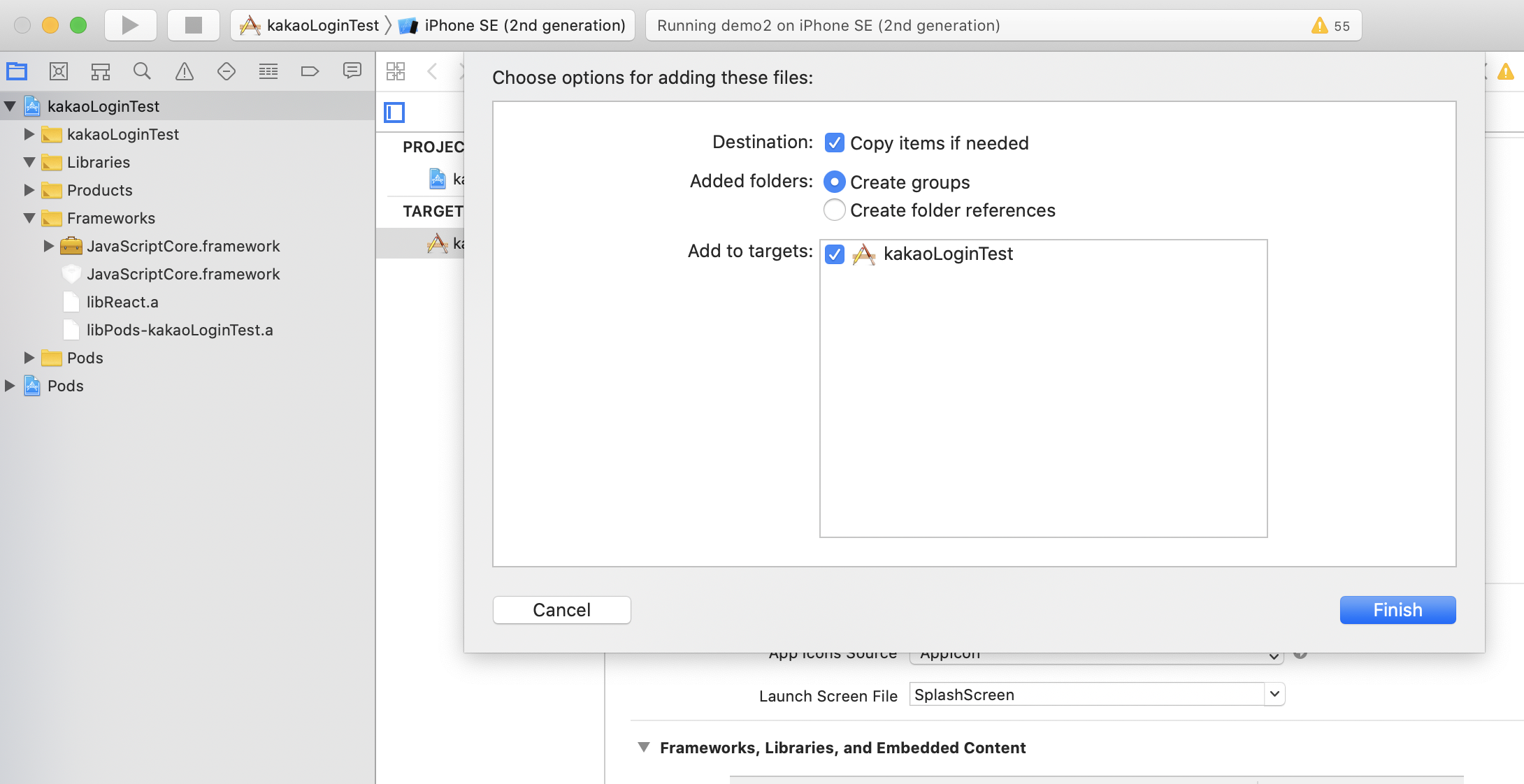Click the SplashScreen launch screen field

1086,695
